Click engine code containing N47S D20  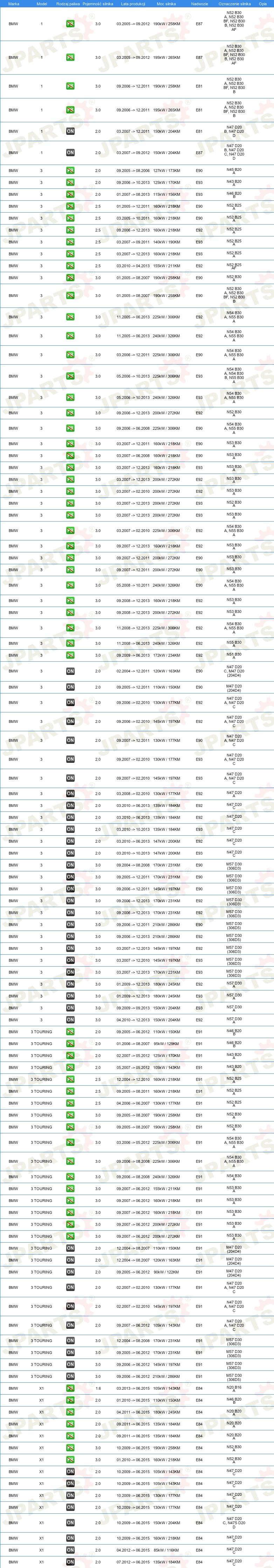234,1522
